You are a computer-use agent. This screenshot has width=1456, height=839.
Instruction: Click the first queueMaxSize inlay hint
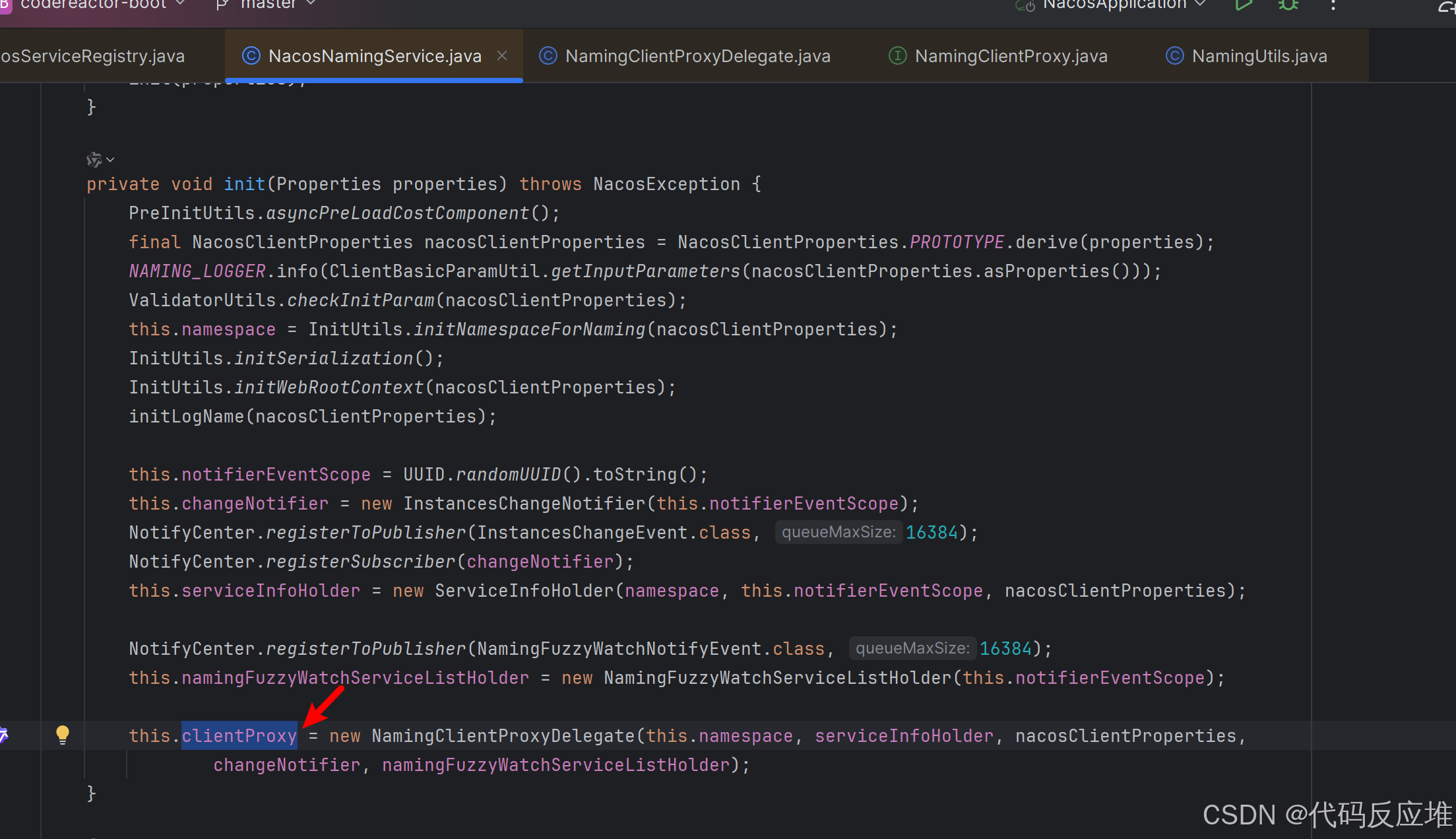tap(838, 532)
